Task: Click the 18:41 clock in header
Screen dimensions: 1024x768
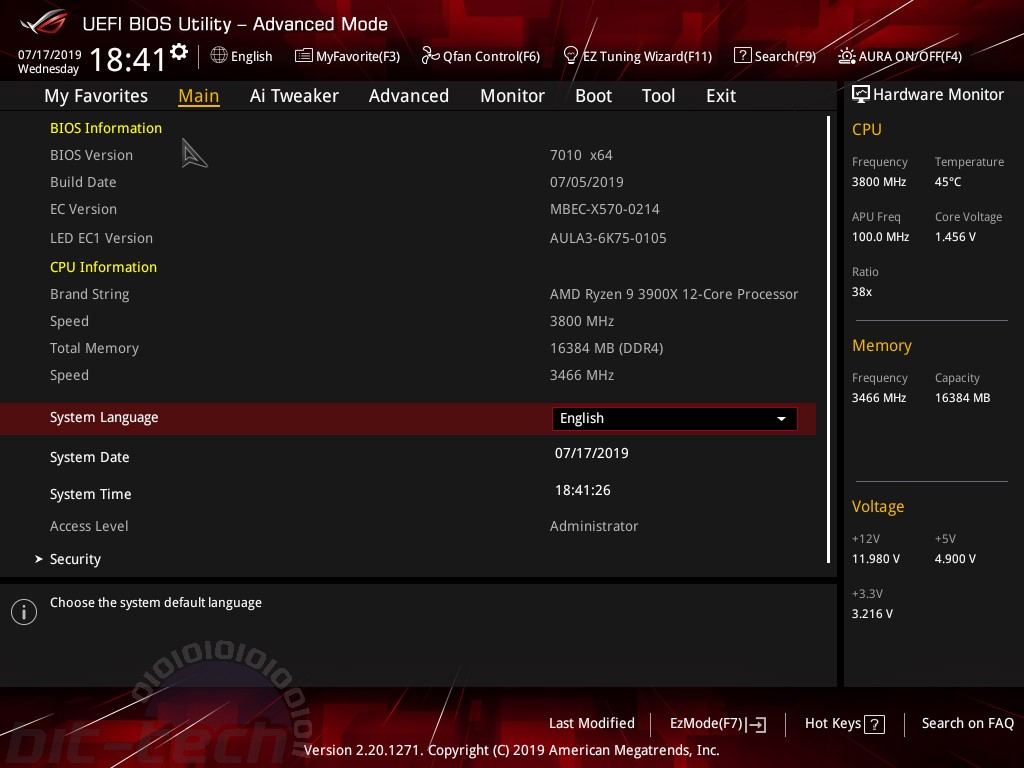Action: (x=128, y=59)
